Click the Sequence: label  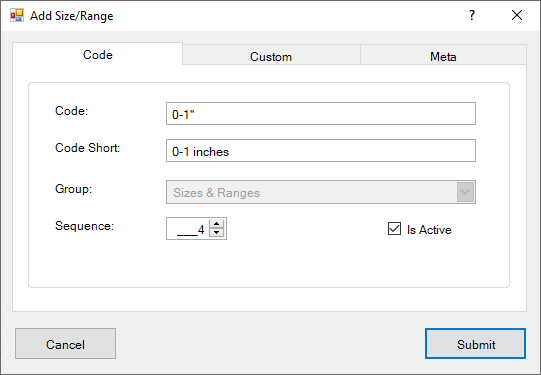(85, 226)
